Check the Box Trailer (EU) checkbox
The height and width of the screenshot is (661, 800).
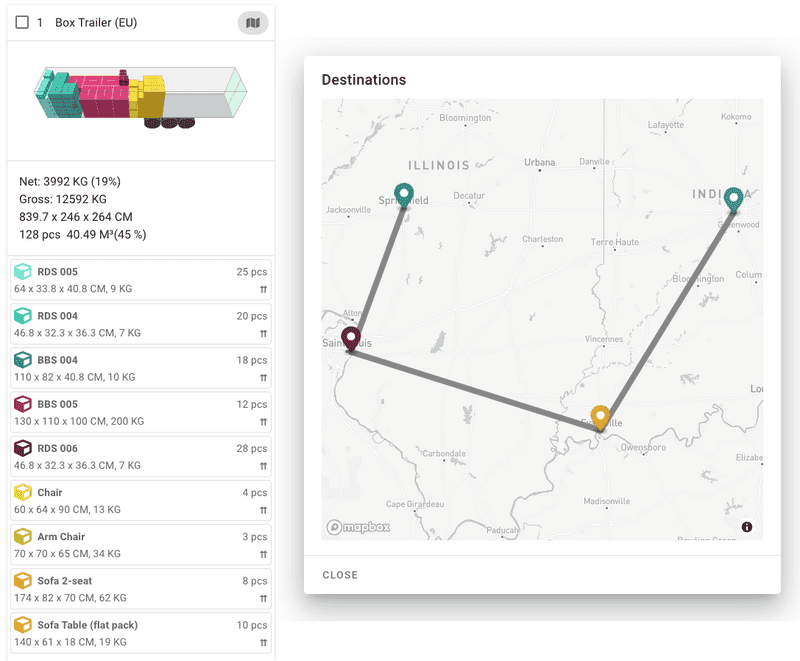21,22
